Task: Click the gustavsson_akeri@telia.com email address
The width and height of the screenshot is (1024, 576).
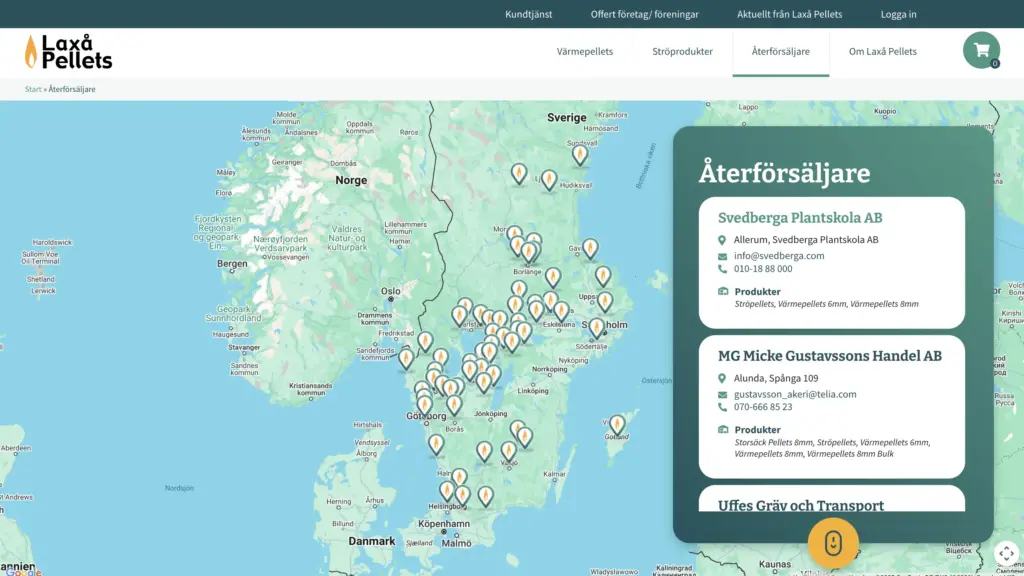Action: pos(794,394)
